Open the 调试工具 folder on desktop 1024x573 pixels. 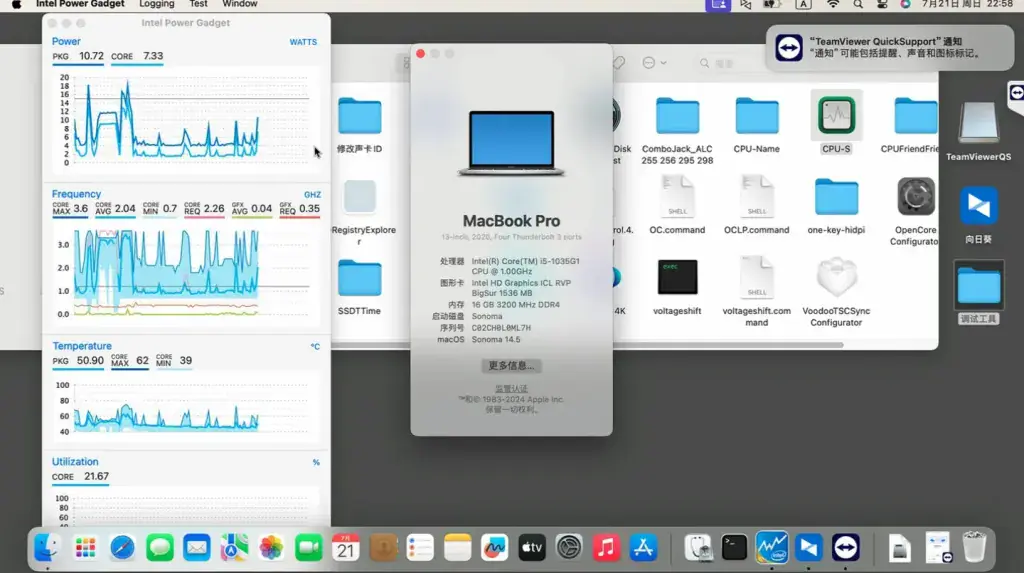[x=978, y=286]
